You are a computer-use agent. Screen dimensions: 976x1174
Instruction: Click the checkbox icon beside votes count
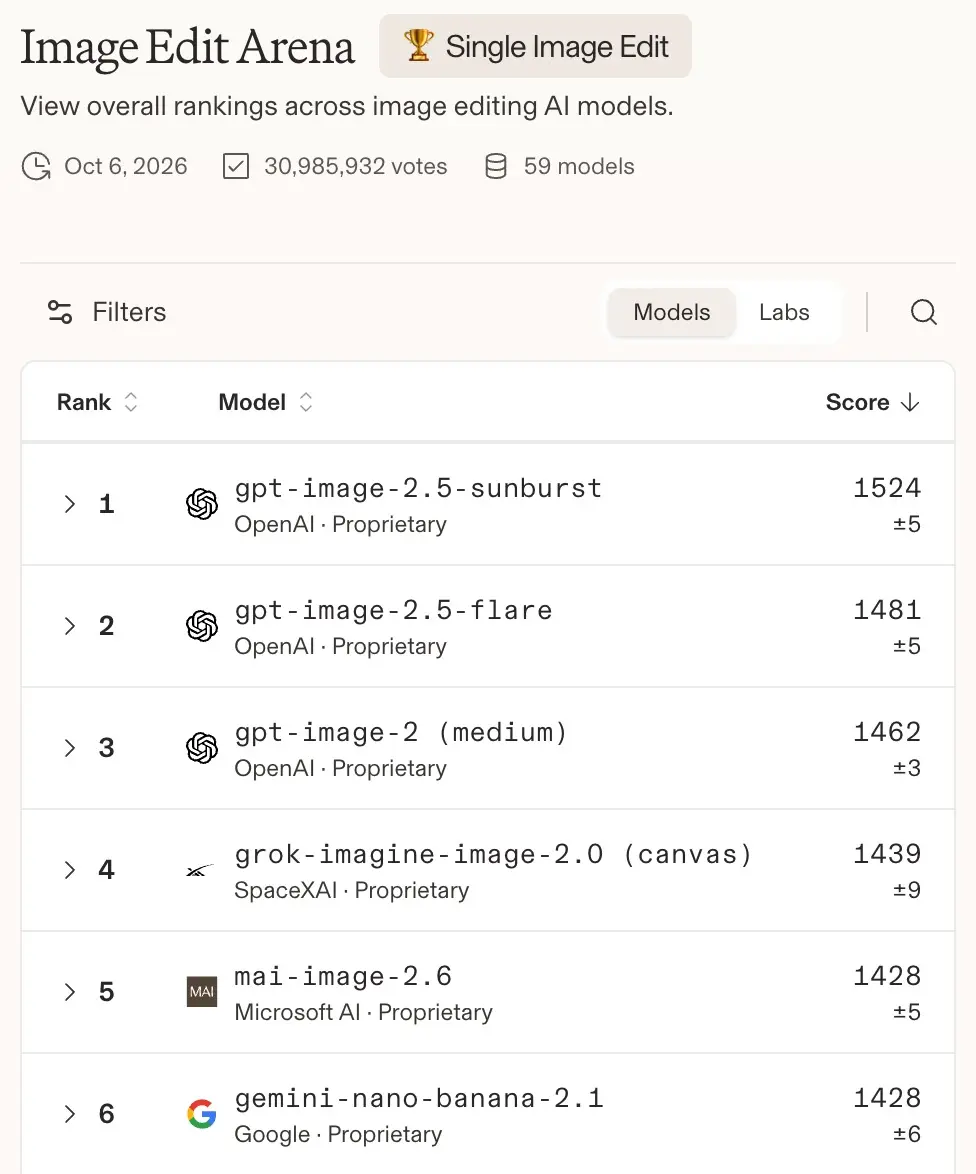(x=236, y=166)
